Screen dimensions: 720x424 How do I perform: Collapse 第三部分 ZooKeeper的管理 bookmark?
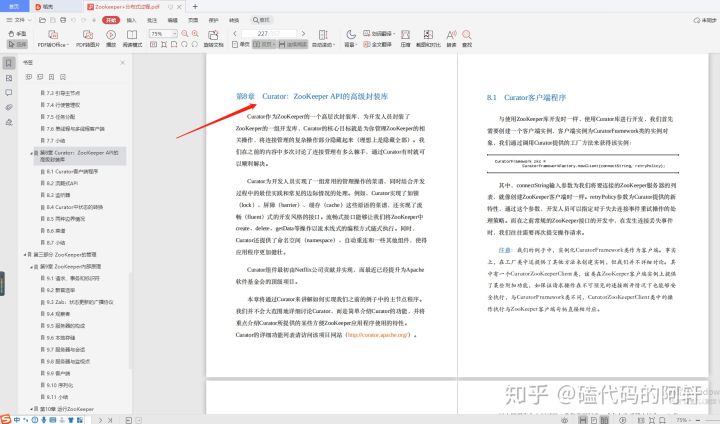click(24, 254)
